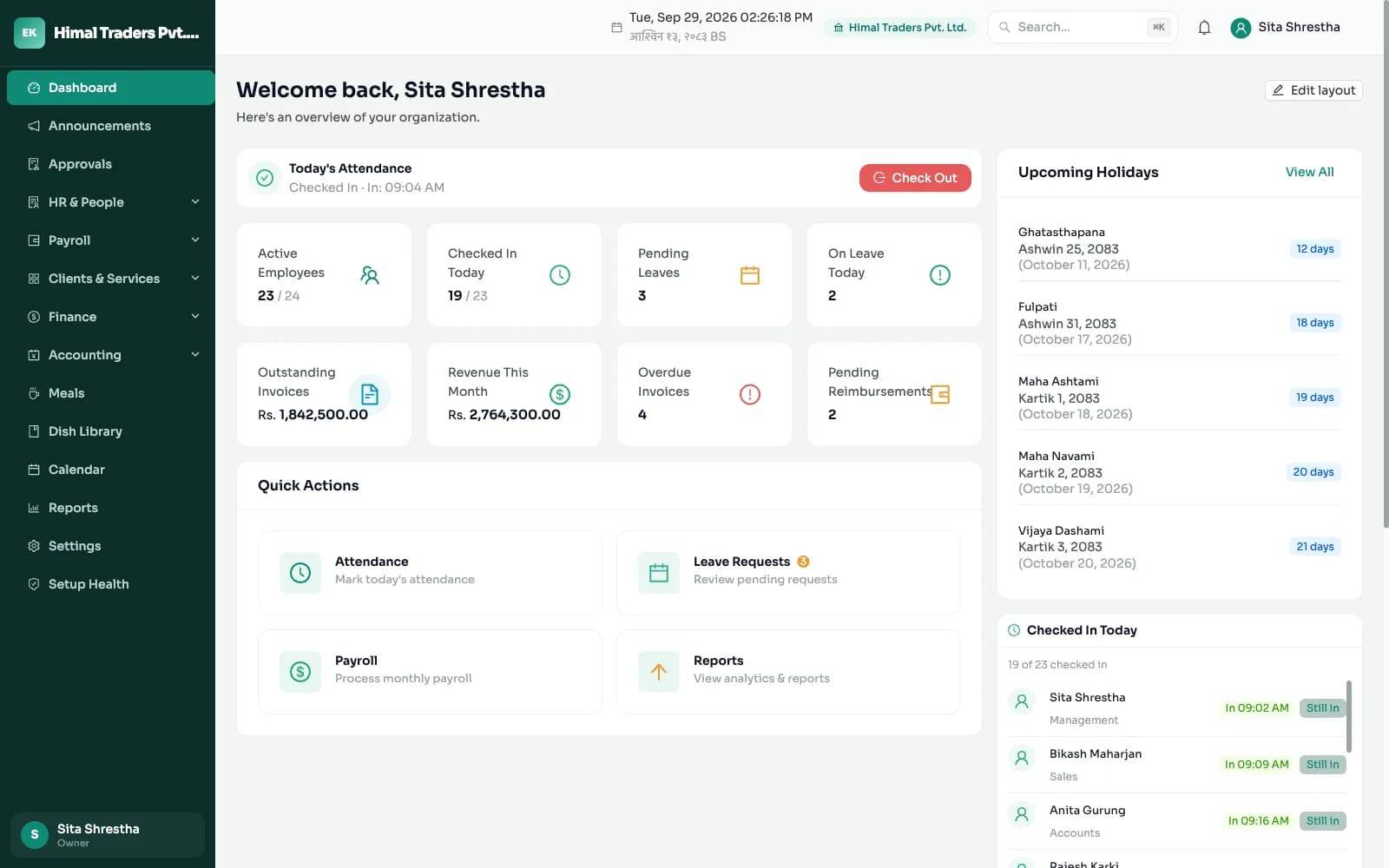Click the Reports quick action arrow icon
Image resolution: width=1389 pixels, height=868 pixels.
click(659, 672)
